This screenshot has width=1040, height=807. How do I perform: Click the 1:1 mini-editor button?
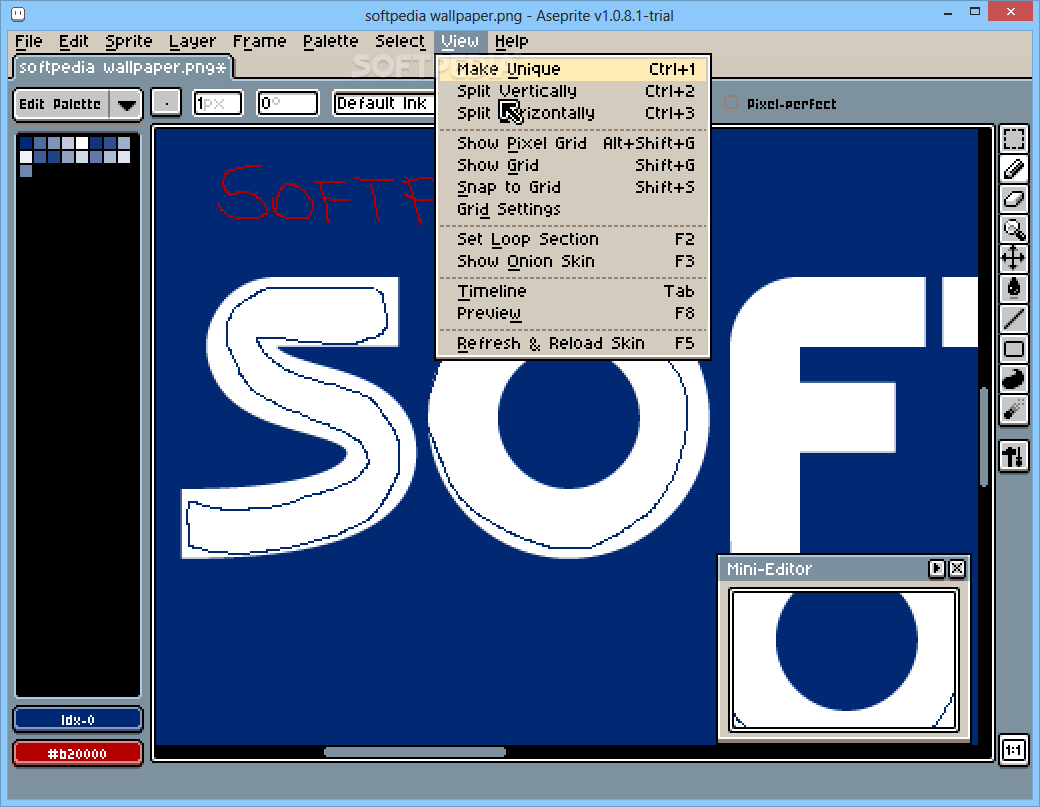[1013, 750]
